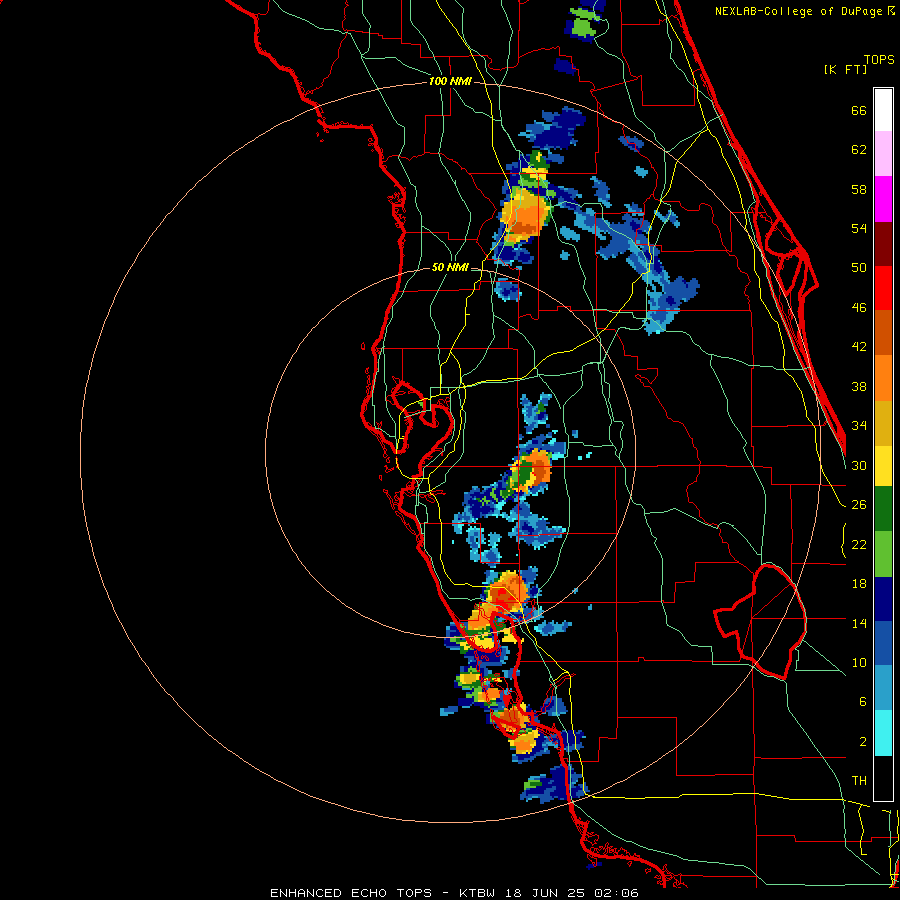
Task: Click the Lake Okeechobee outline on map
Action: click(761, 621)
